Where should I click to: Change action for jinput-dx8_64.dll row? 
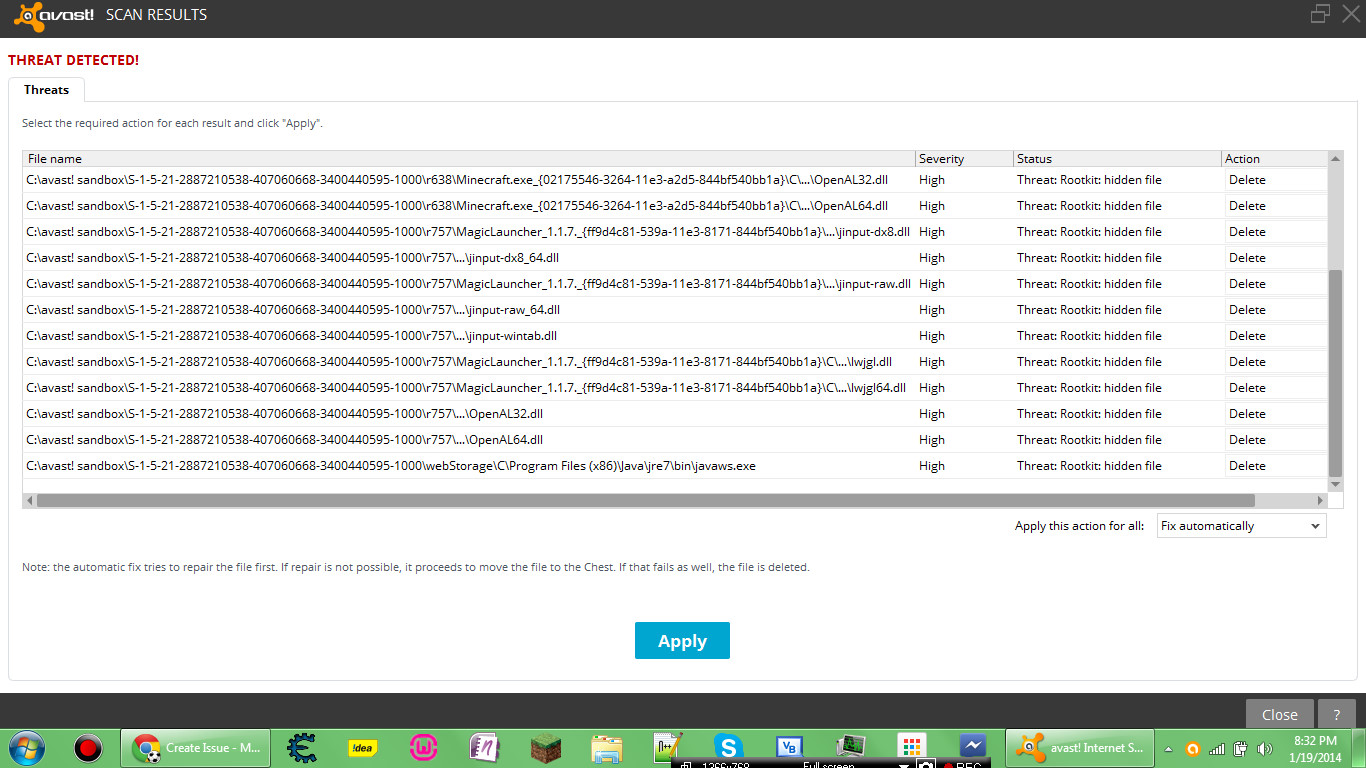pos(1276,258)
